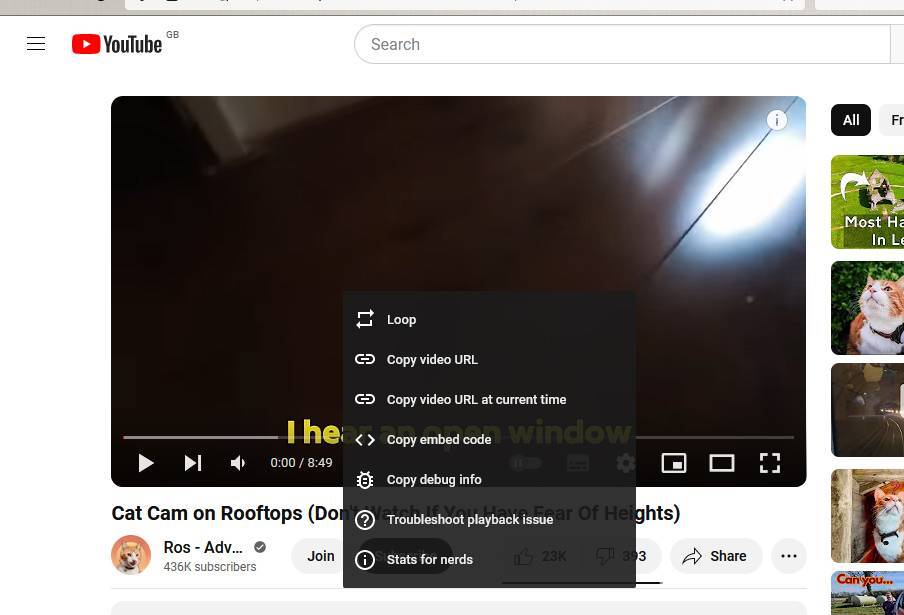Screen dimensions: 904x615
Task: Select "Copy video URL at current time"
Action: [489, 399]
